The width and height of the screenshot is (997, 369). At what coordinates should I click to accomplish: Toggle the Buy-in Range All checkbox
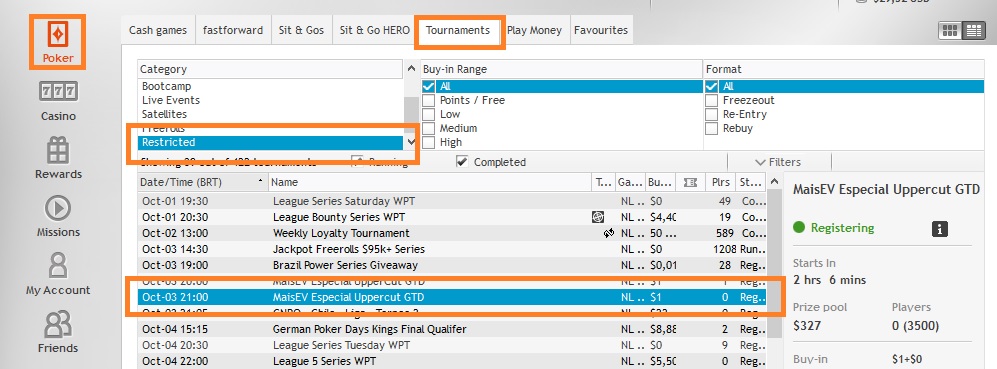pos(429,87)
